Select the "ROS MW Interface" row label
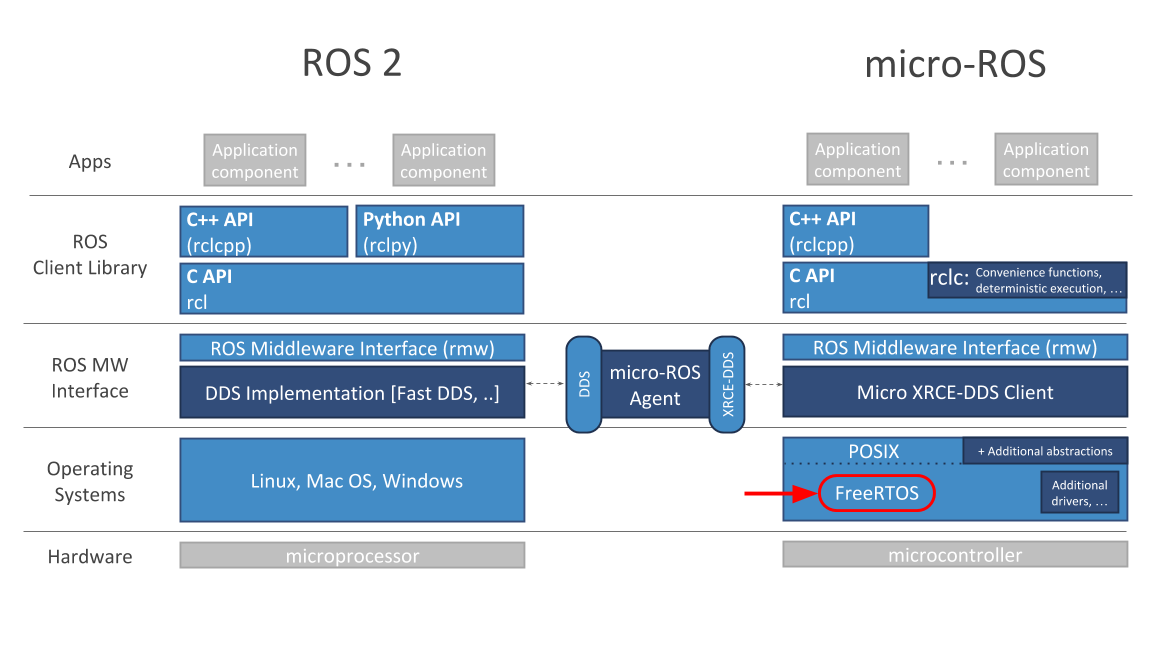 [89, 378]
